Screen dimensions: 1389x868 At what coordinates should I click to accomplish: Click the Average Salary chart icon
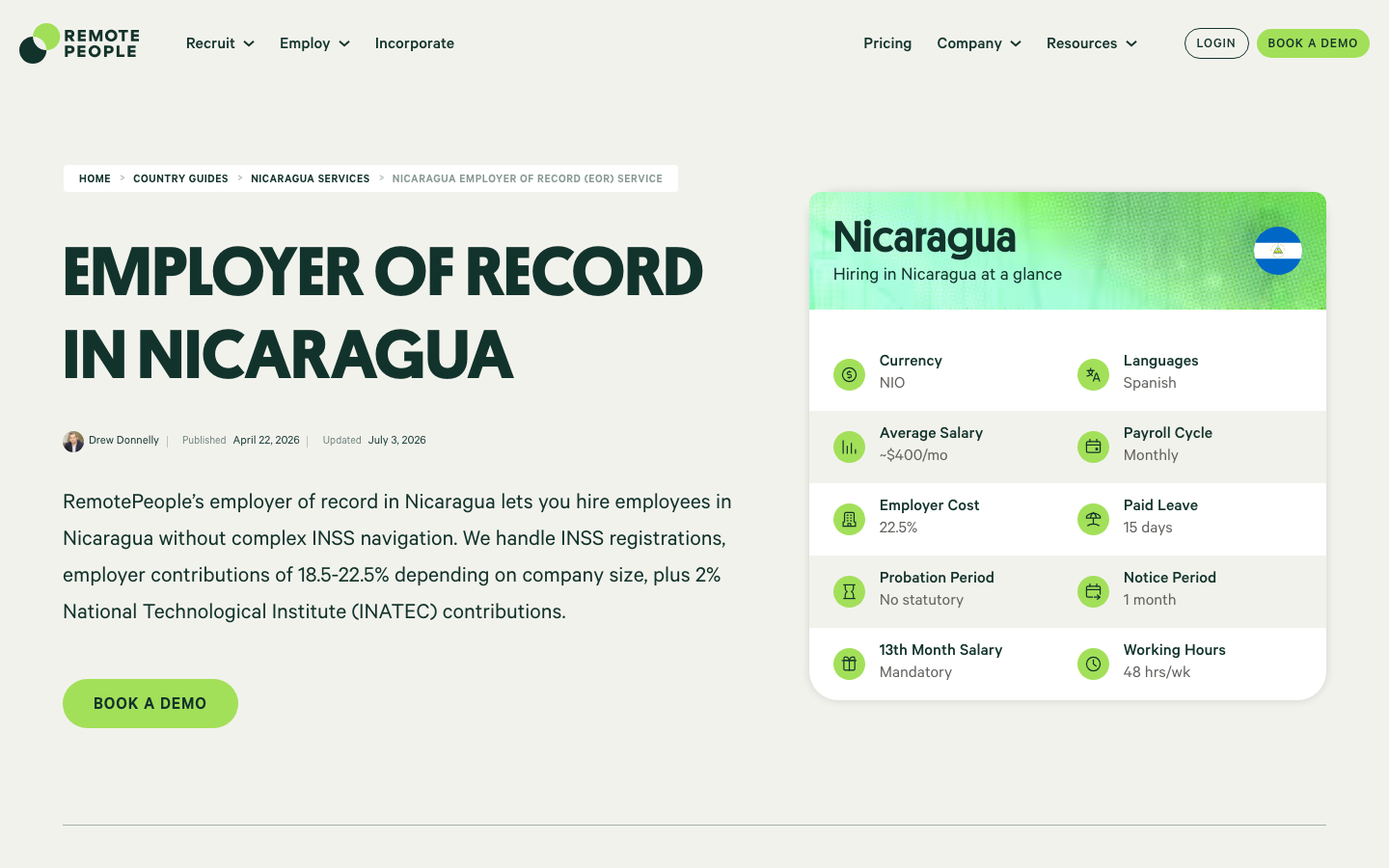pyautogui.click(x=849, y=447)
